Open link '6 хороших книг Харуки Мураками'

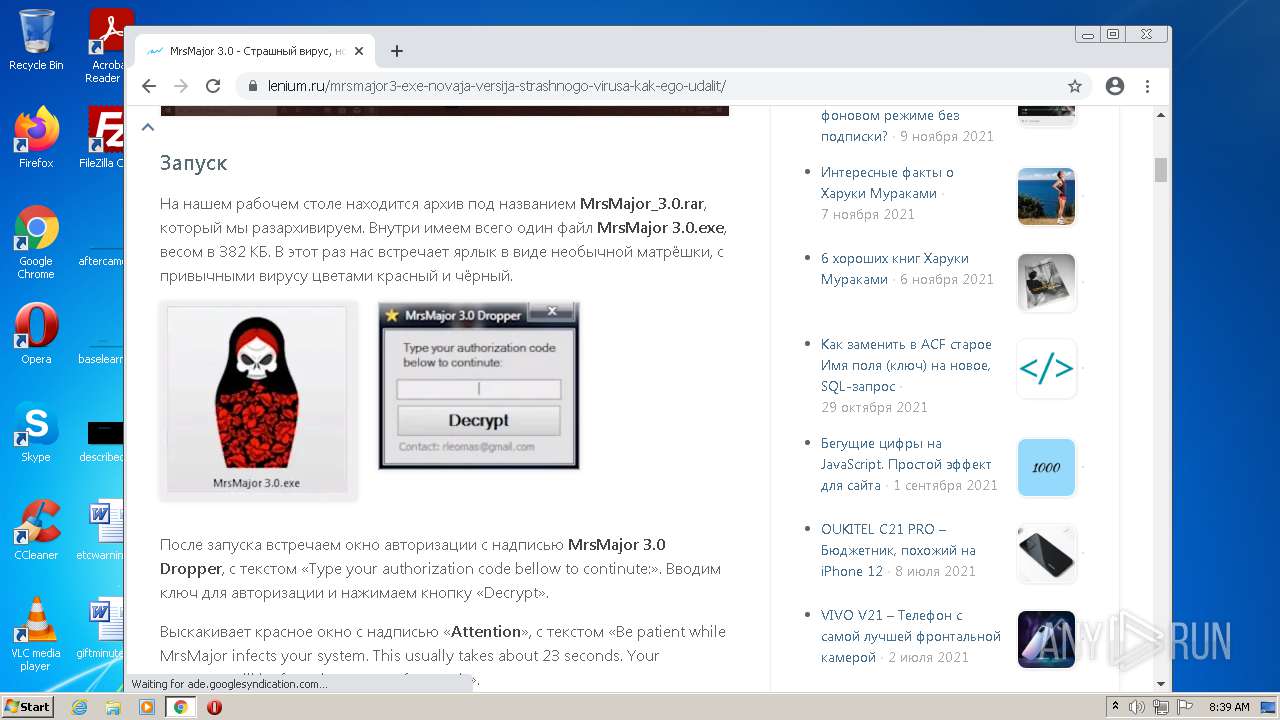click(x=894, y=268)
